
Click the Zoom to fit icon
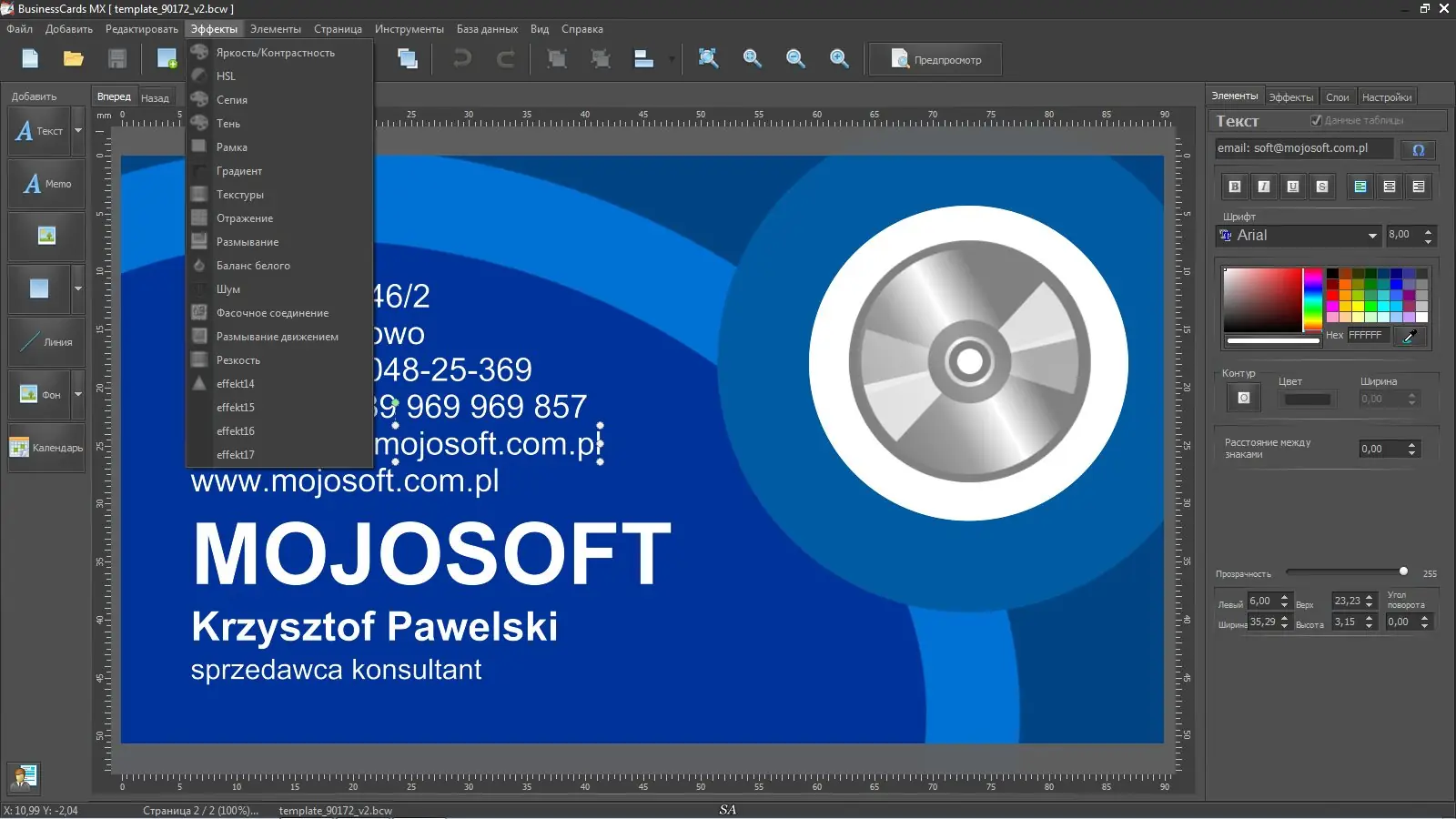click(x=708, y=59)
